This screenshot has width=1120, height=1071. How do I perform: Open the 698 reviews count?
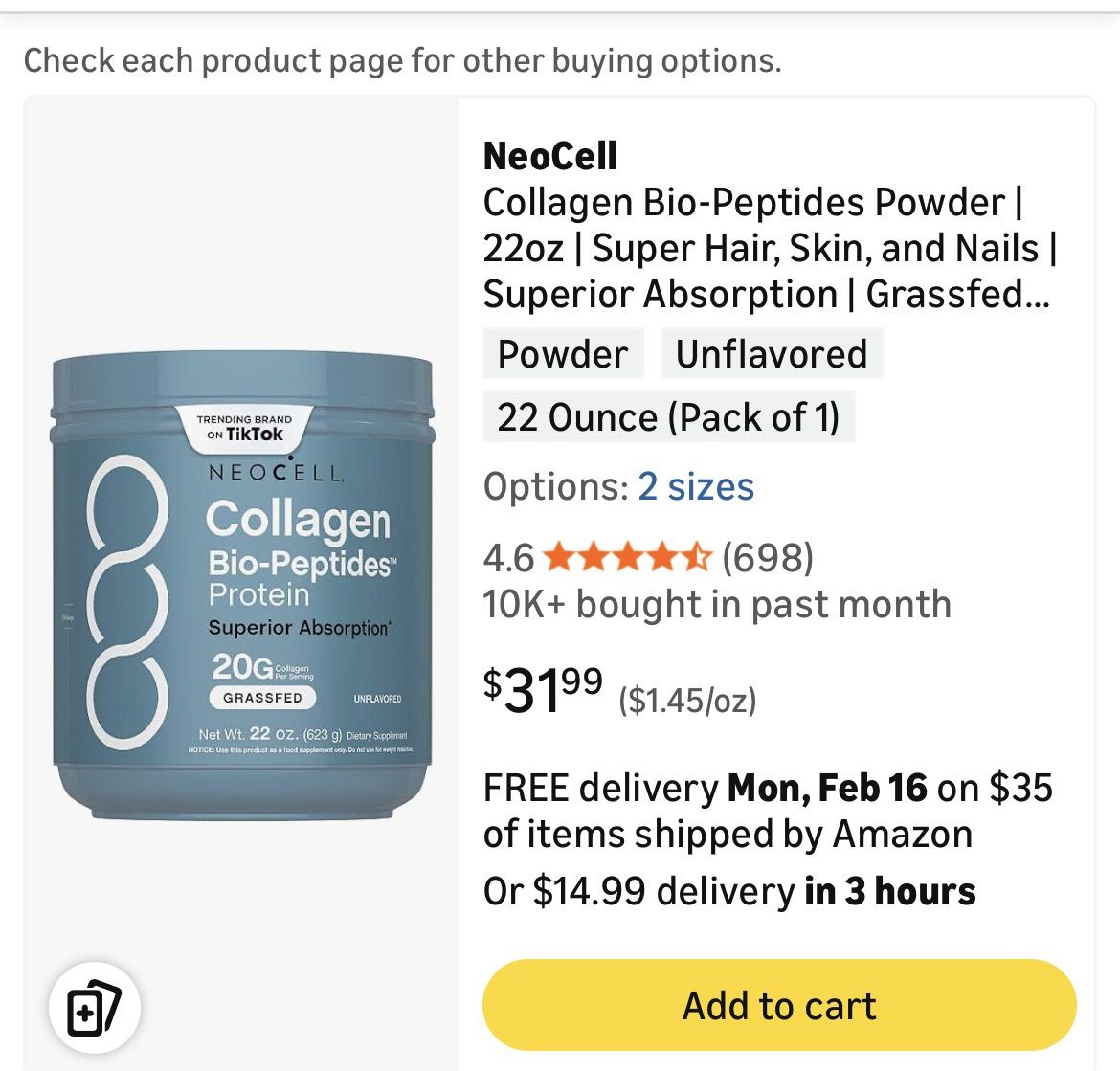point(768,556)
